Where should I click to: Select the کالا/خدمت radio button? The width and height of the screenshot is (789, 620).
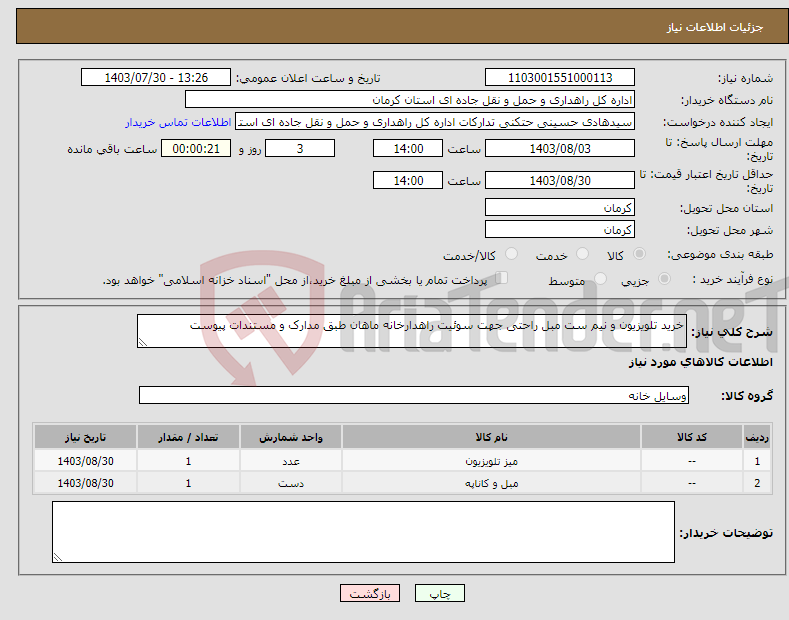click(511, 254)
